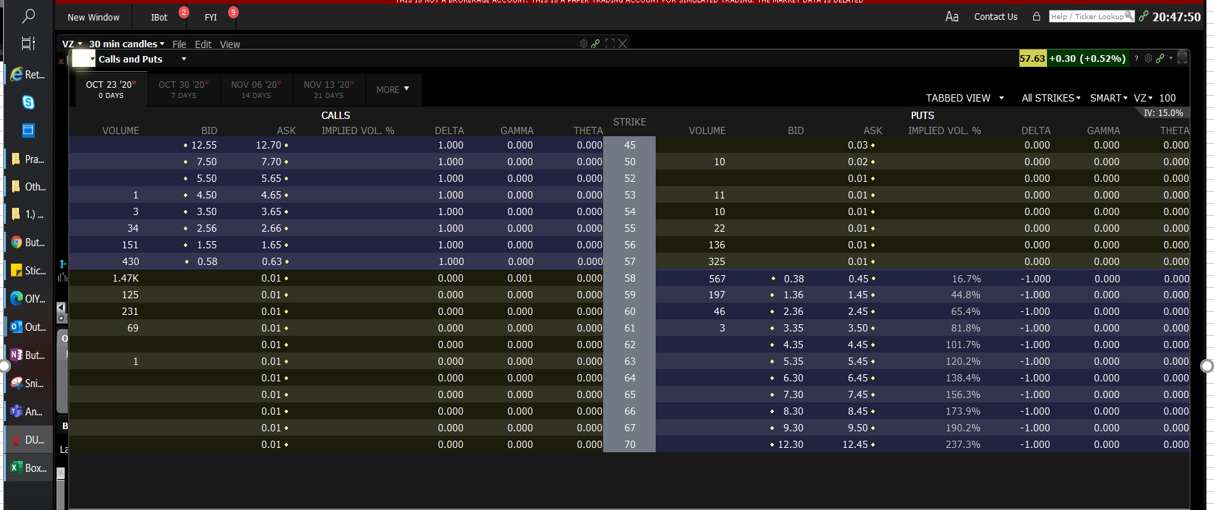This screenshot has width=1214, height=510.
Task: Click the lock icon beside Contact Us
Action: [1036, 17]
